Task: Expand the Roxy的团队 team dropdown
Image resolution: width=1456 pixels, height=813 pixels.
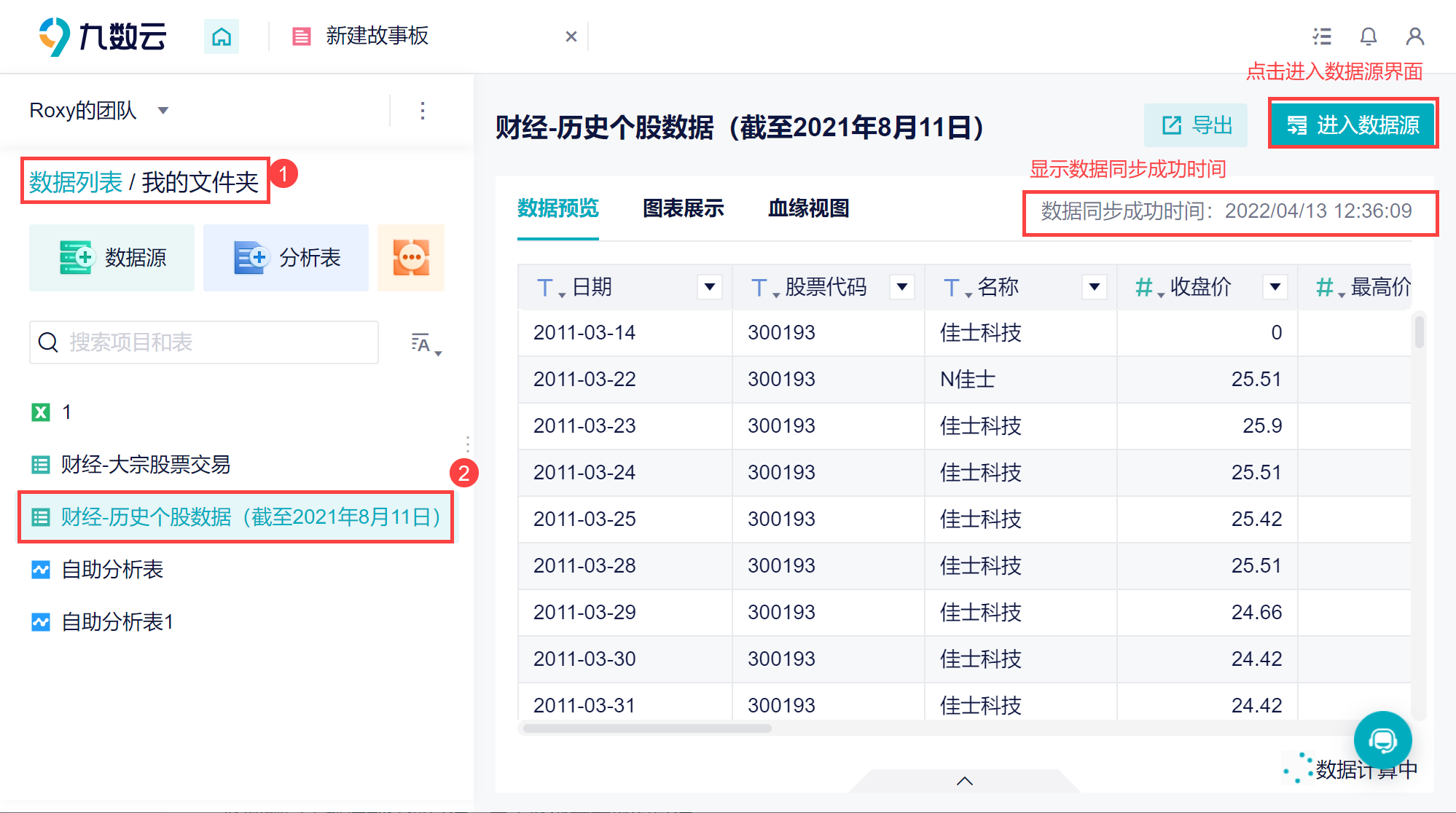Action: (x=163, y=111)
